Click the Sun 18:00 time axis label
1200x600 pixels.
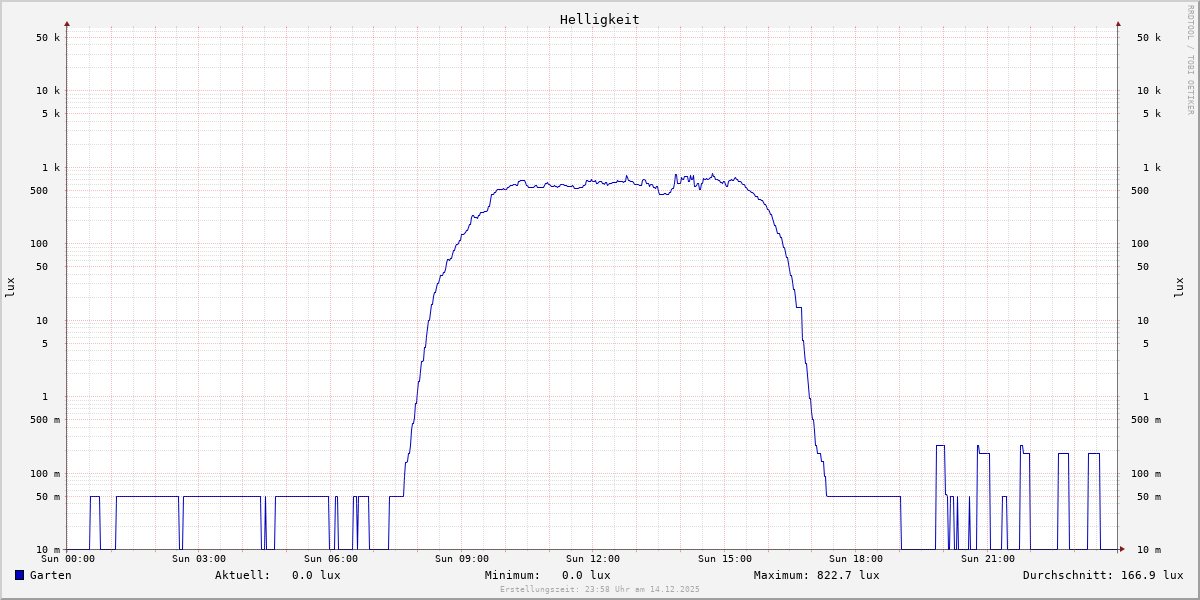856,559
